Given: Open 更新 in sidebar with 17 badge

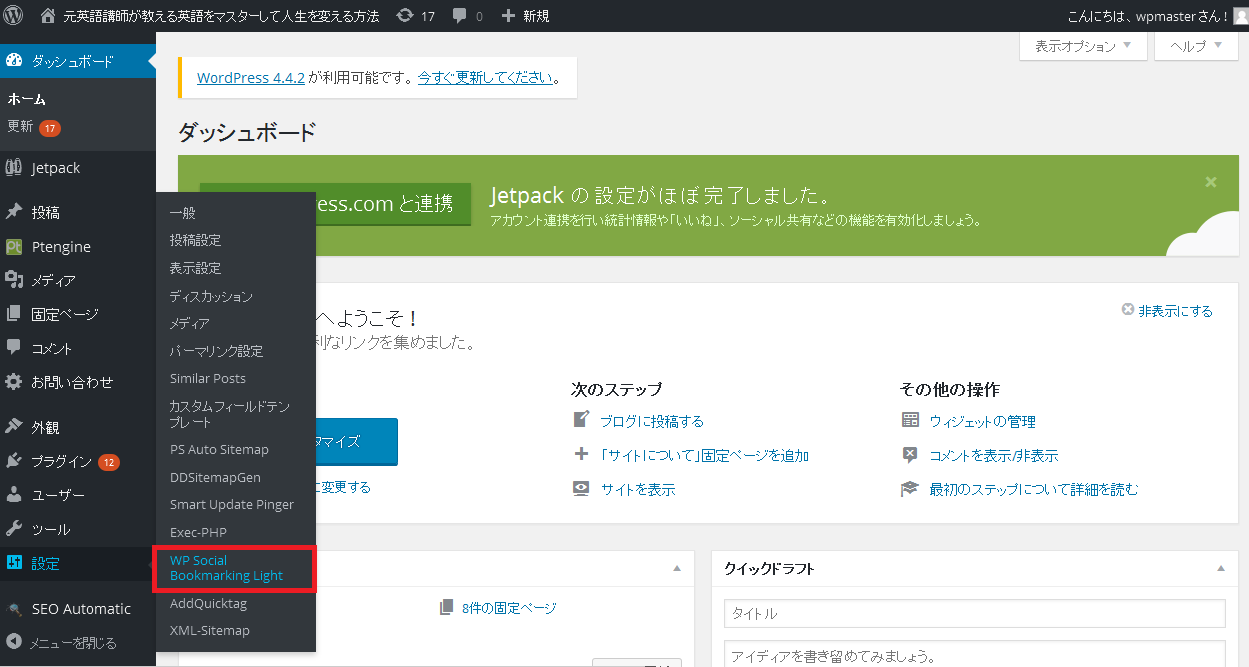Looking at the screenshot, I should [x=34, y=127].
